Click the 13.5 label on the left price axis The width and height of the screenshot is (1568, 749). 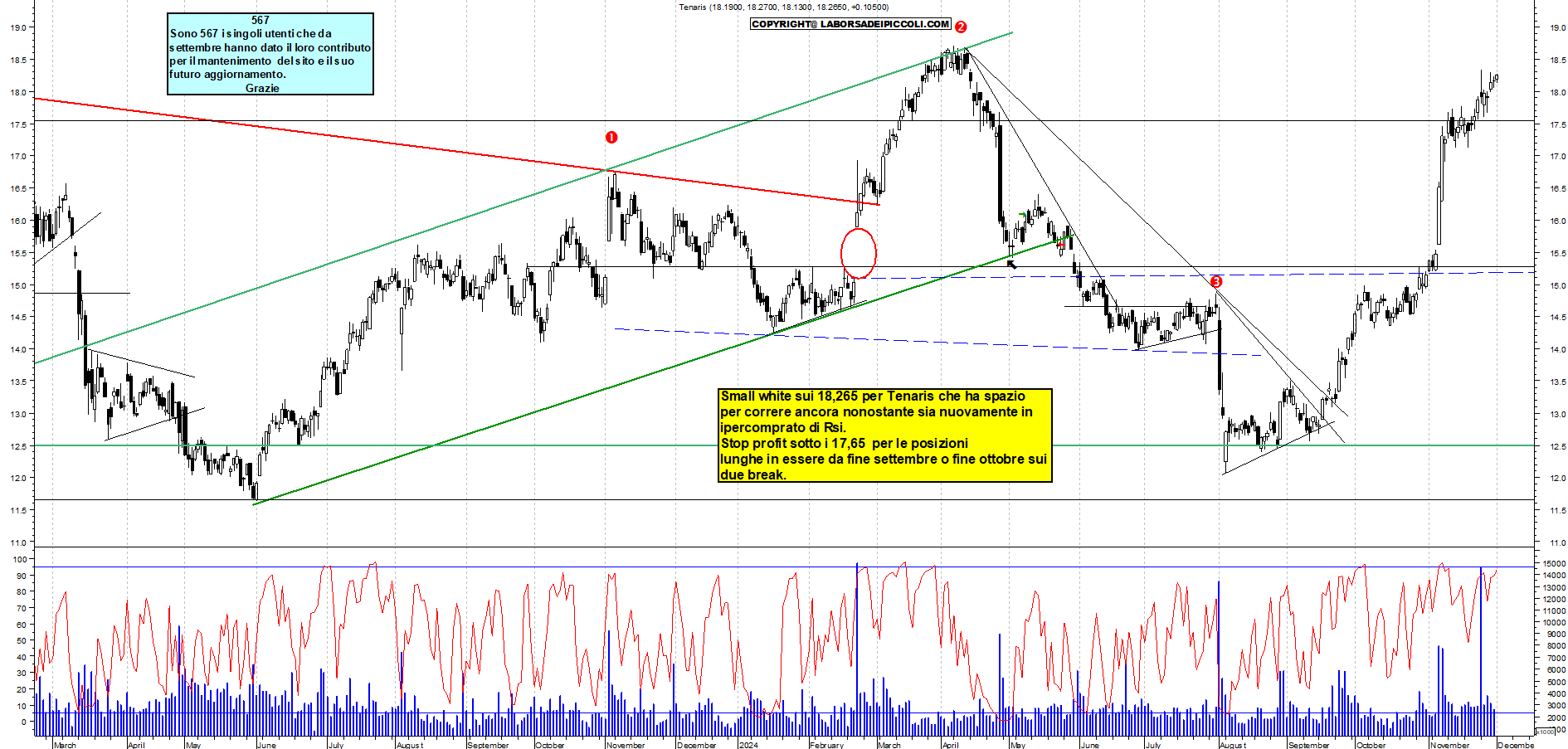(x=17, y=382)
